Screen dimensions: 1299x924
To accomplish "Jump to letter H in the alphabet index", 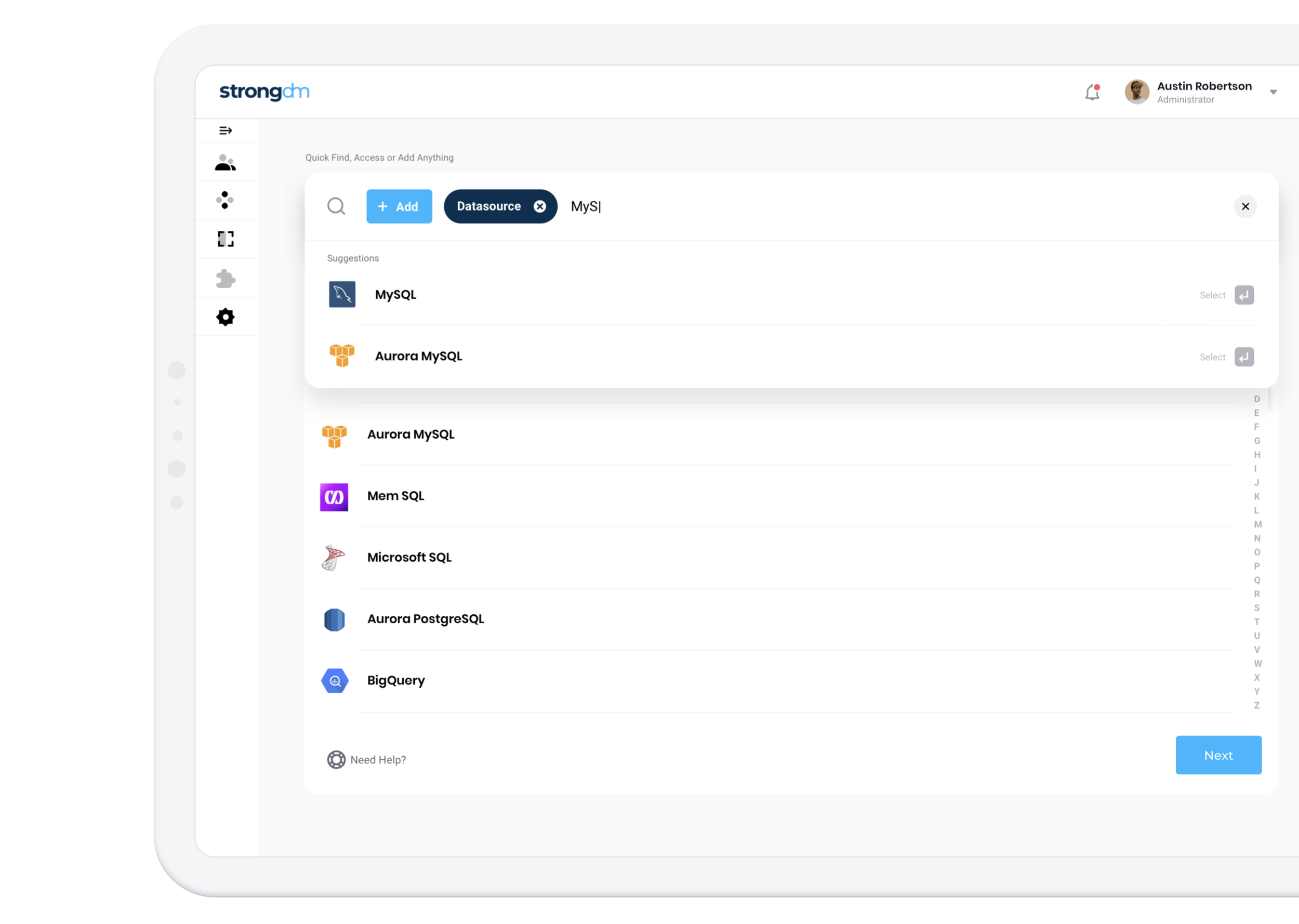I will 1256,455.
